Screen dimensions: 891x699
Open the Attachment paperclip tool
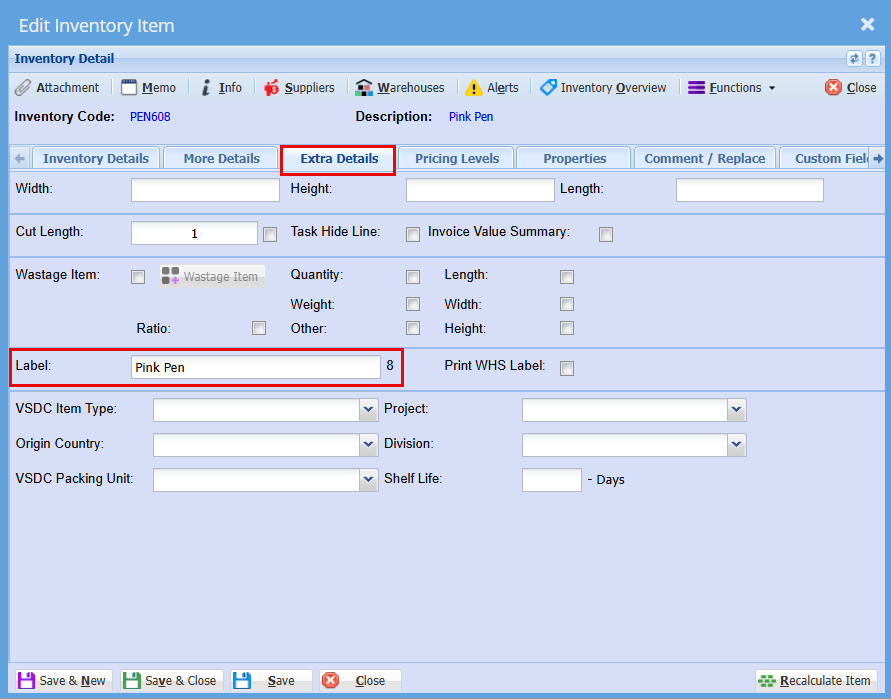point(57,88)
